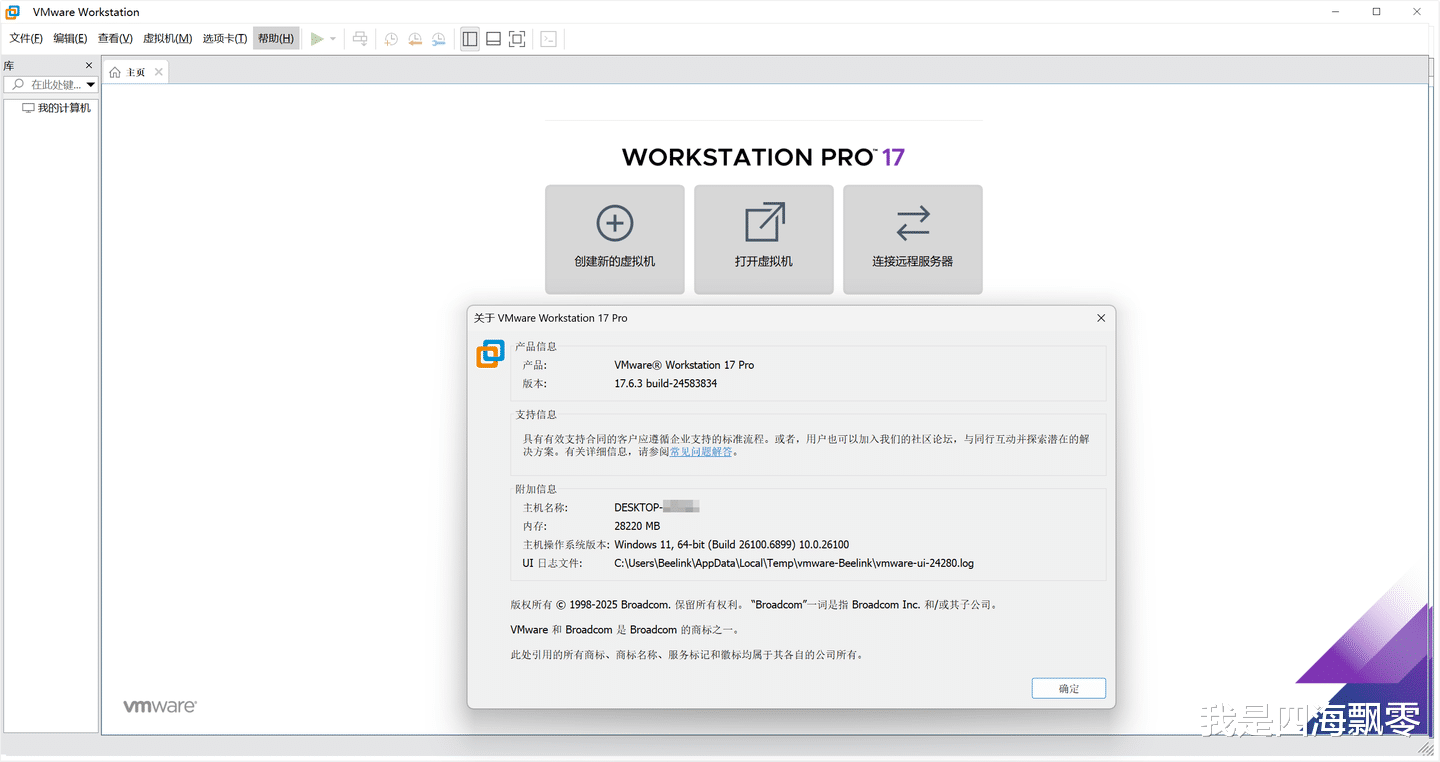1440x762 pixels.
Task: Open the power options dropdown arrow
Action: (x=333, y=39)
